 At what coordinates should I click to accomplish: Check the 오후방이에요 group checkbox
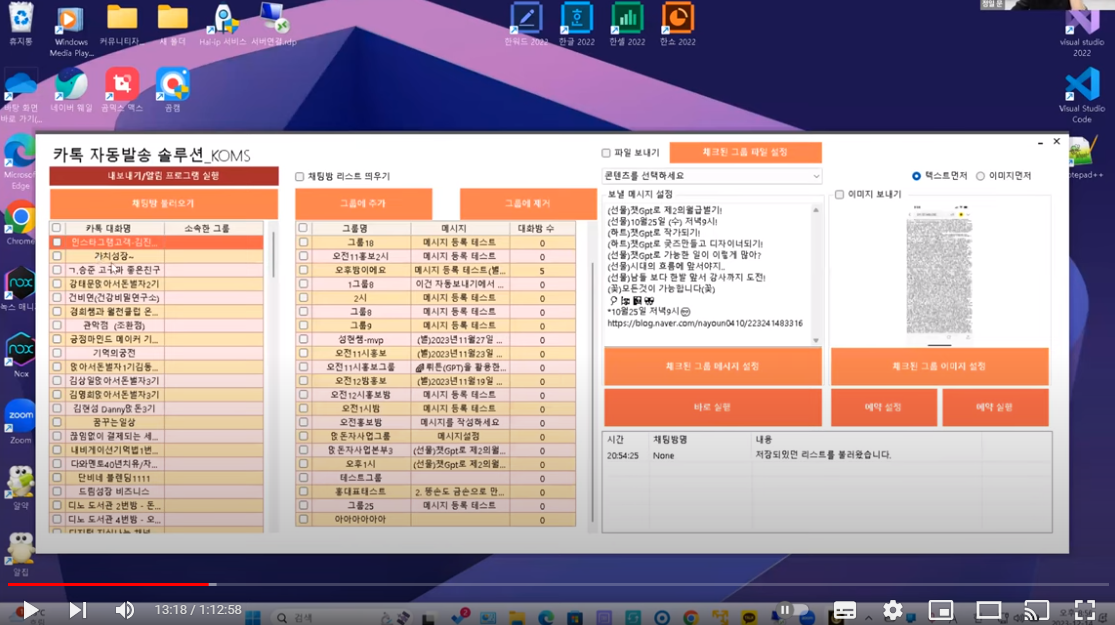304,270
